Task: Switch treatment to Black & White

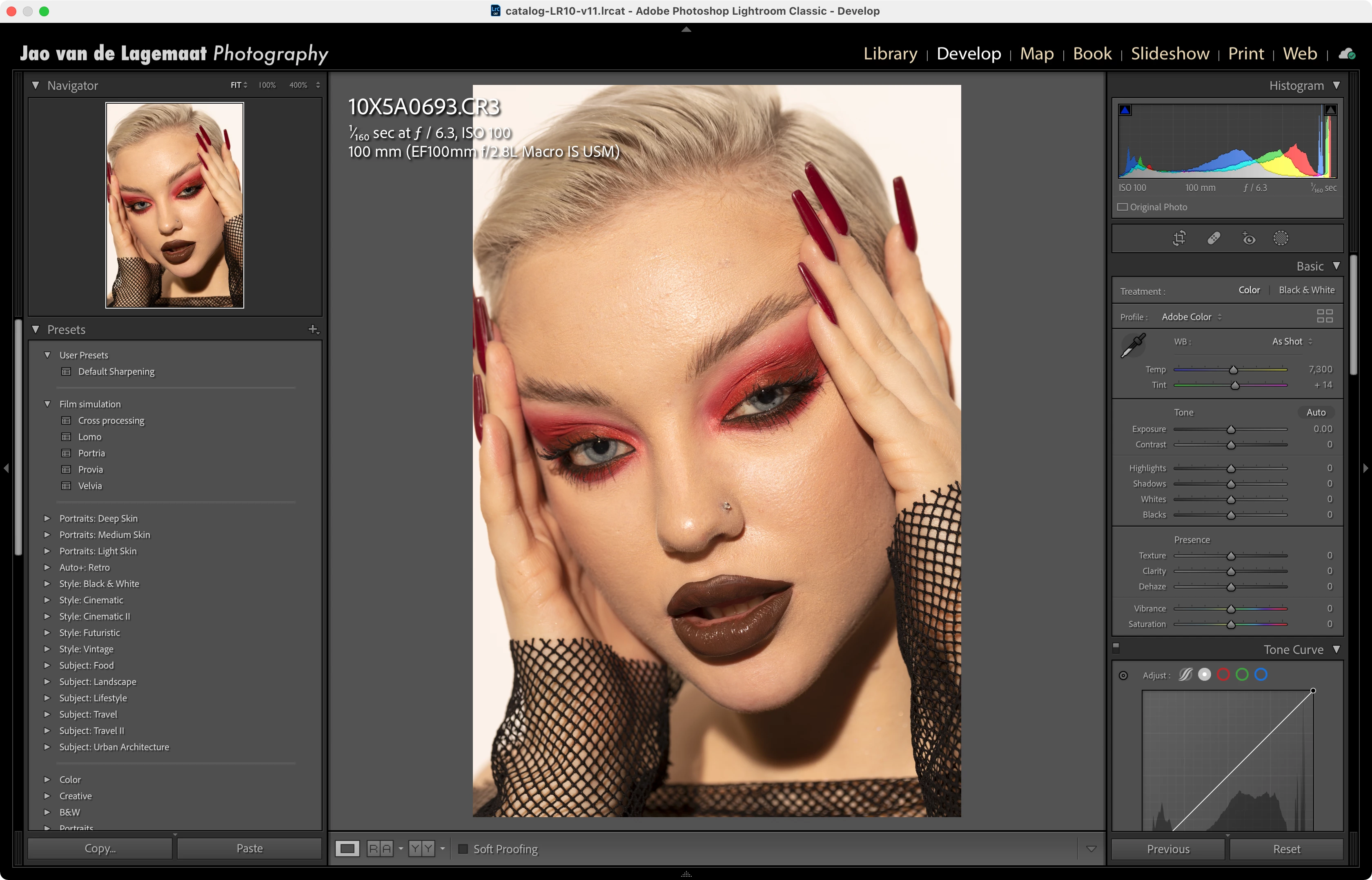Action: [1306, 290]
